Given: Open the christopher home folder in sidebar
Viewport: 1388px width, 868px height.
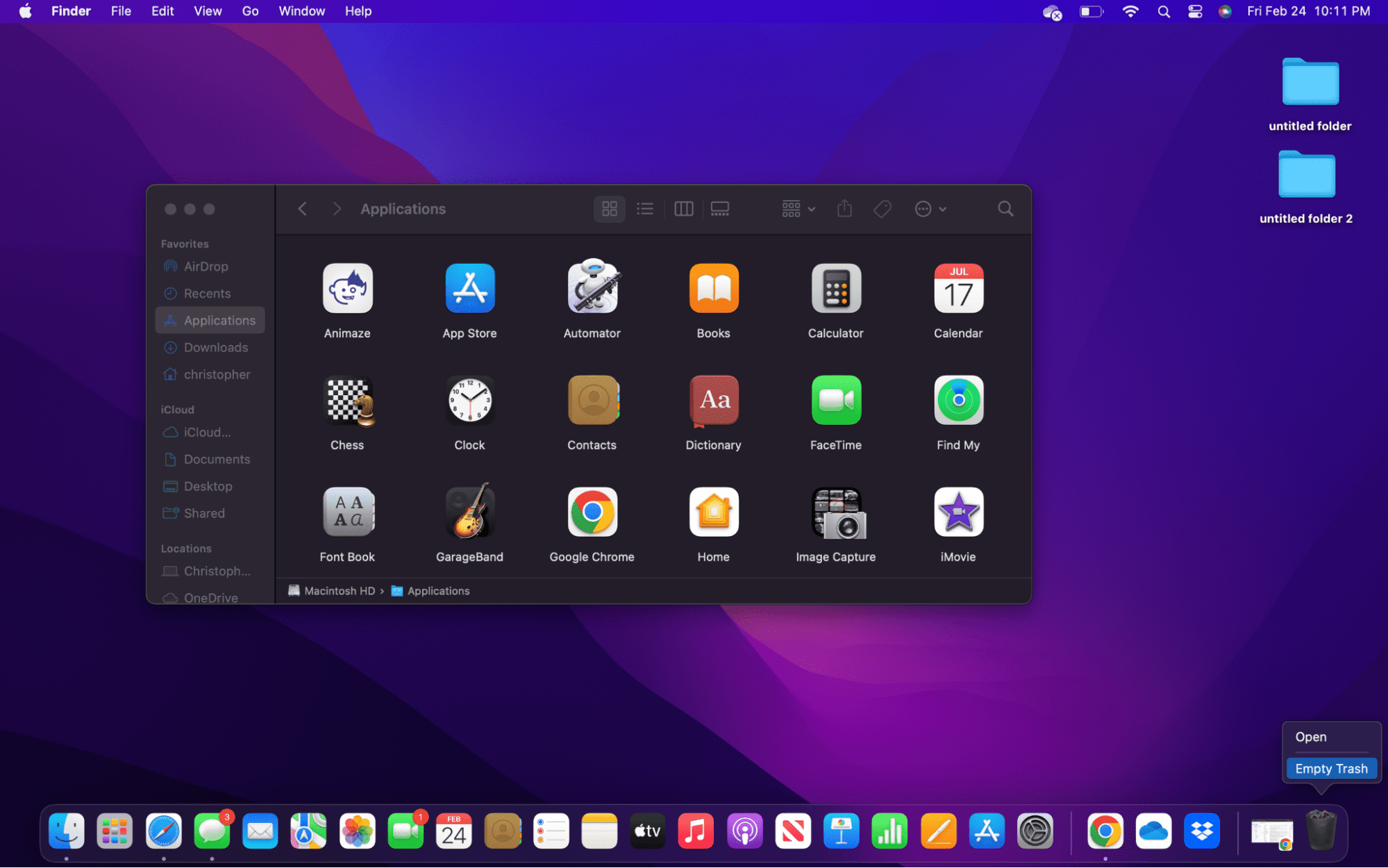Looking at the screenshot, I should tap(210, 375).
